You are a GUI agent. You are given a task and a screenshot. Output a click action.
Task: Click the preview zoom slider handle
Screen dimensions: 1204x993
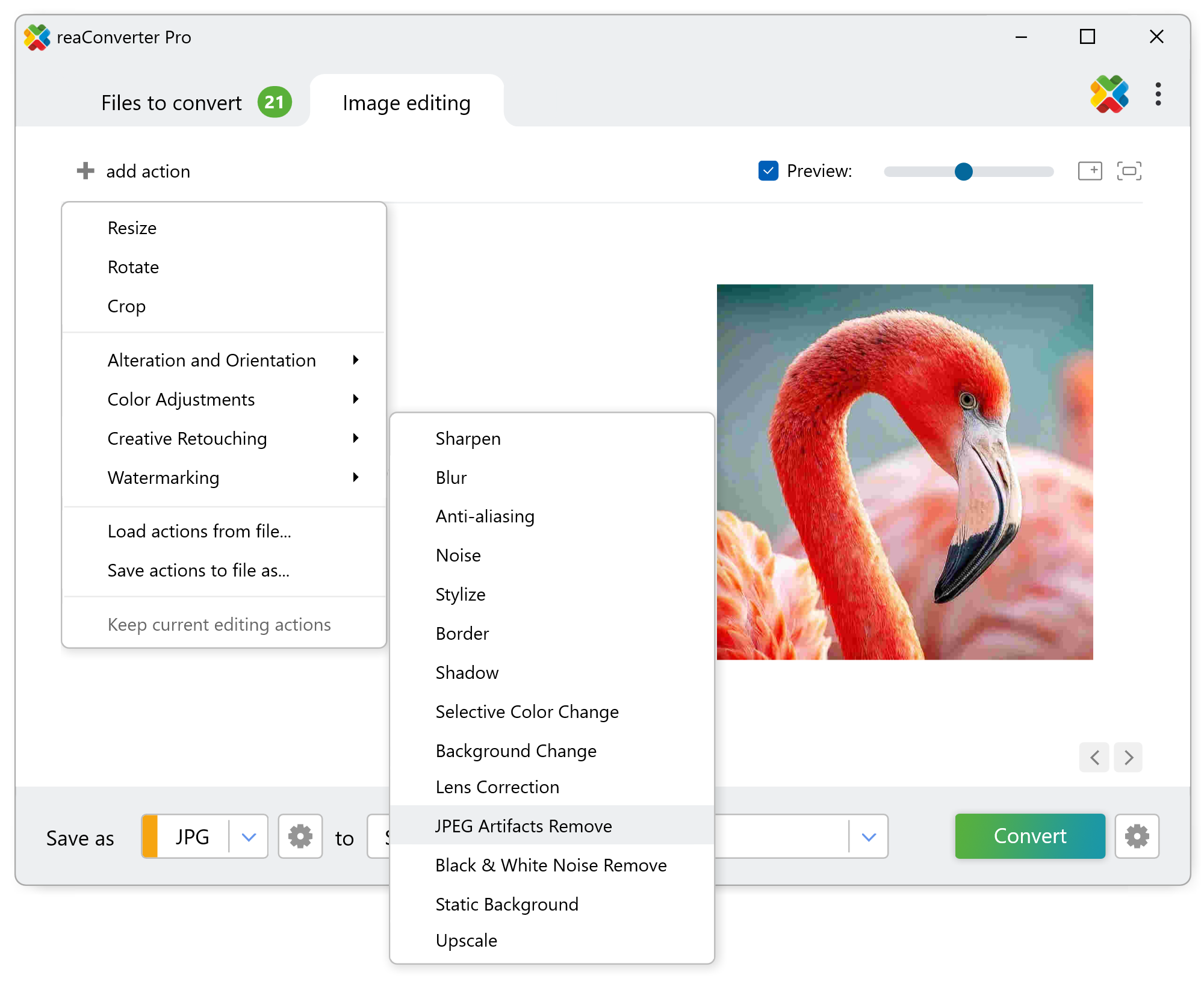coord(963,172)
